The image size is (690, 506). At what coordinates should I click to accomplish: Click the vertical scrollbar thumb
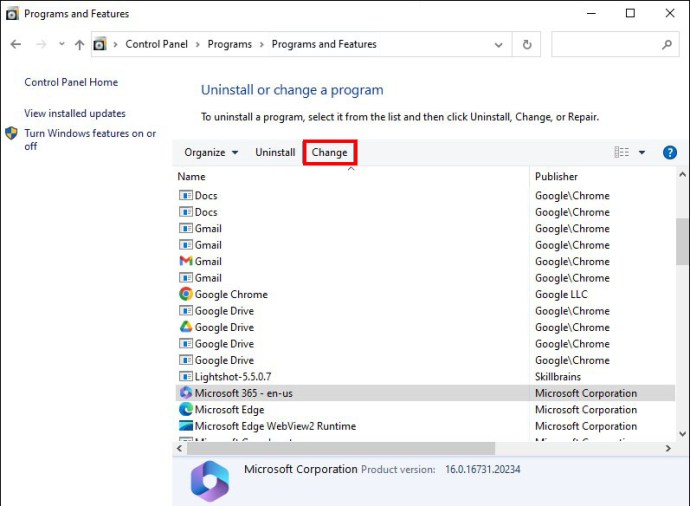click(x=683, y=241)
